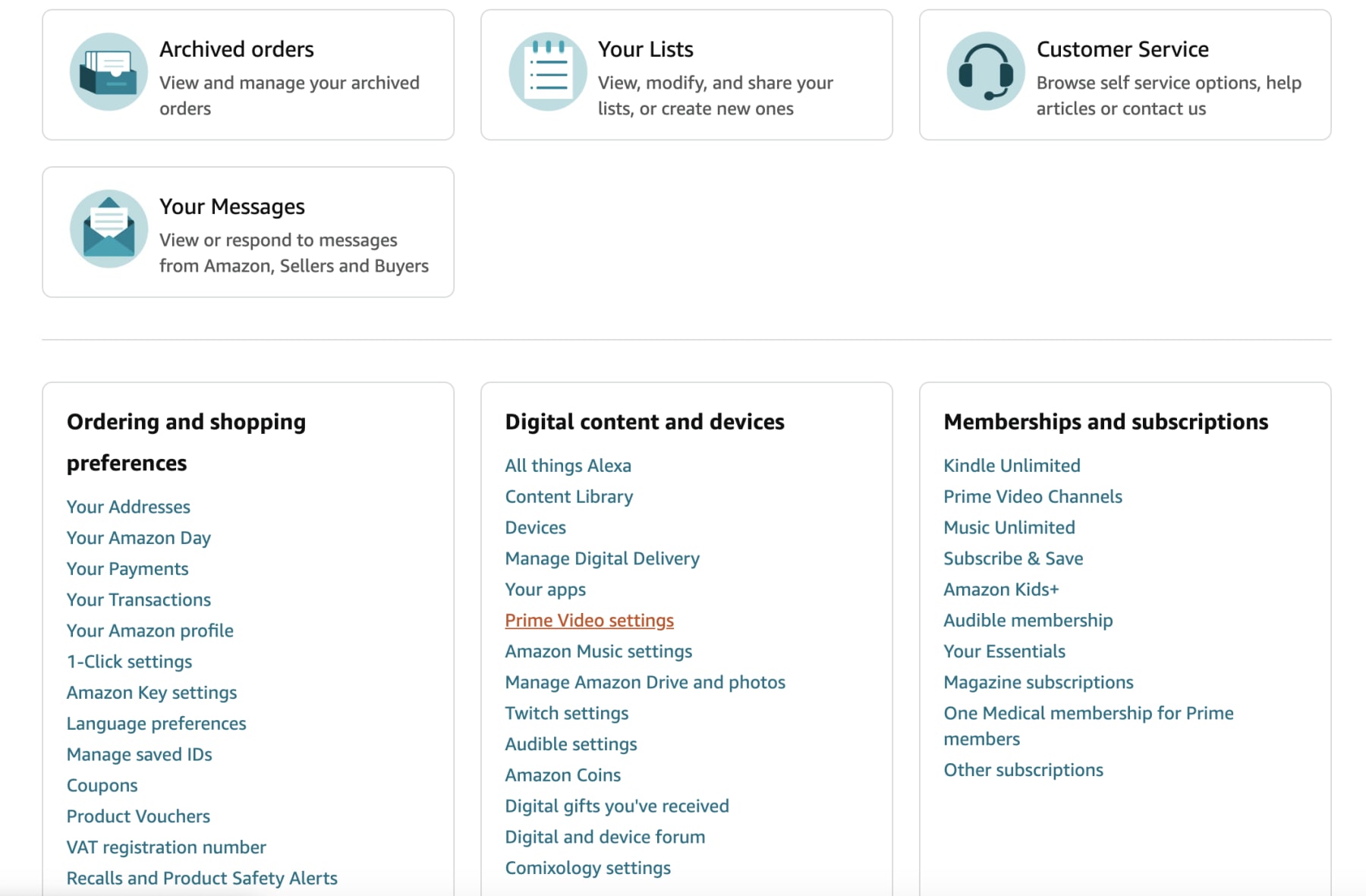Open Prime Video settings link

point(589,621)
